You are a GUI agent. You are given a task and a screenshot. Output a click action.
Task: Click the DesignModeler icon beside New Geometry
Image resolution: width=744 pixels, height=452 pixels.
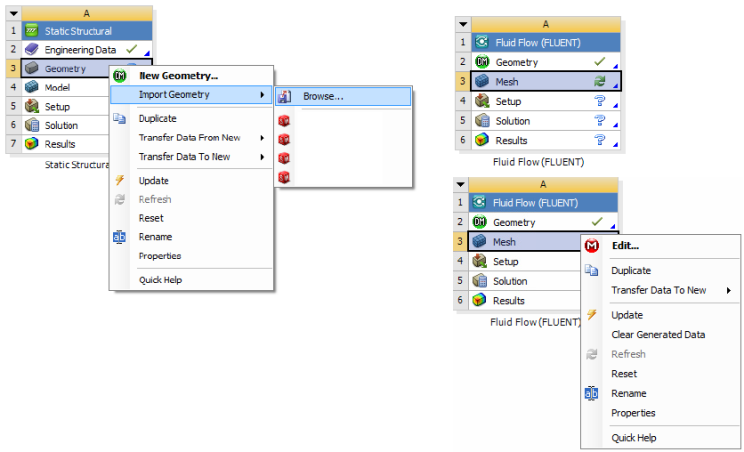click(x=120, y=76)
